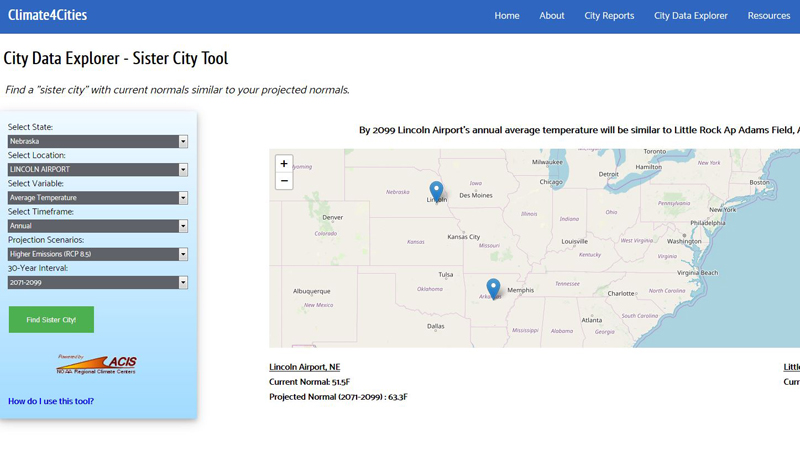Open the Resources navigation item
This screenshot has width=800, height=450.
(769, 16)
